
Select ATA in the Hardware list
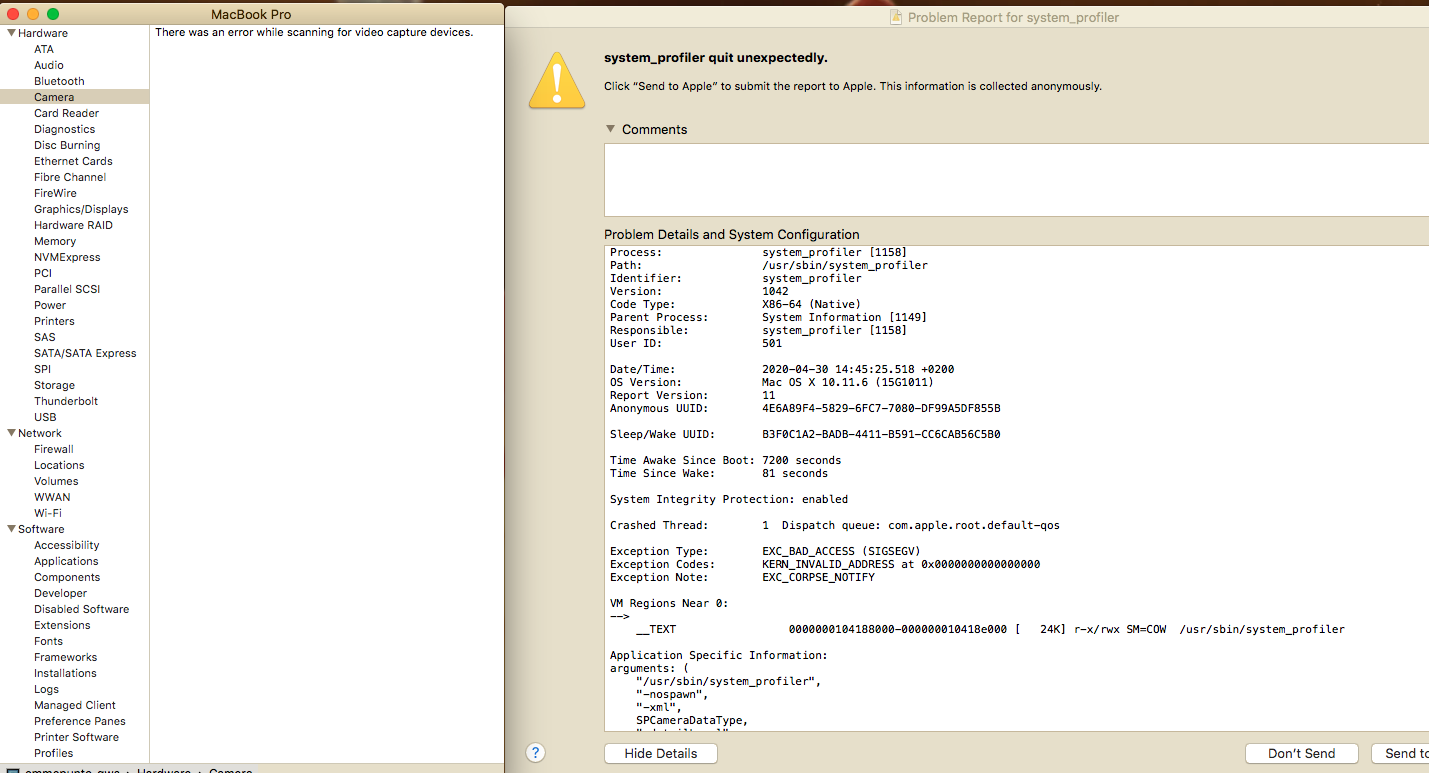tap(44, 49)
